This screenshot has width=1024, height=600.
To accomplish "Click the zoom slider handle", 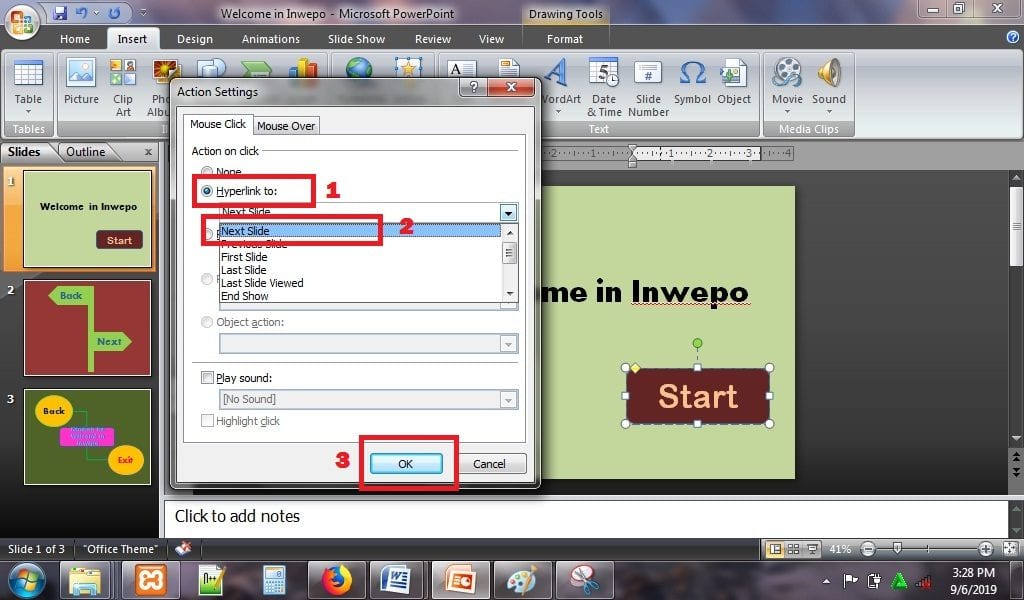I will coord(897,548).
